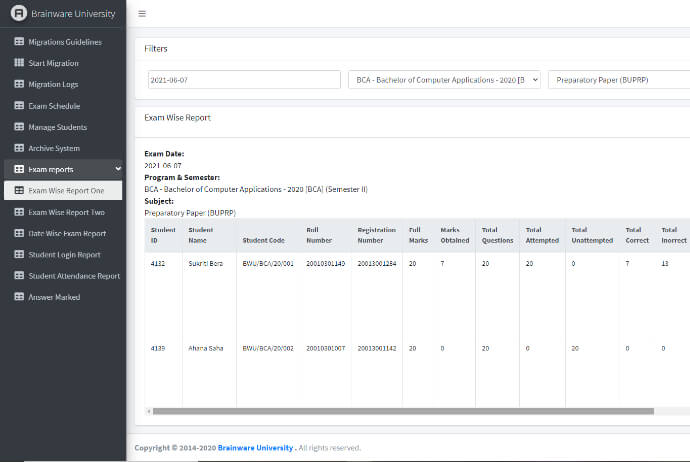
Task: Click the horizontal table scrollbar
Action: point(400,411)
